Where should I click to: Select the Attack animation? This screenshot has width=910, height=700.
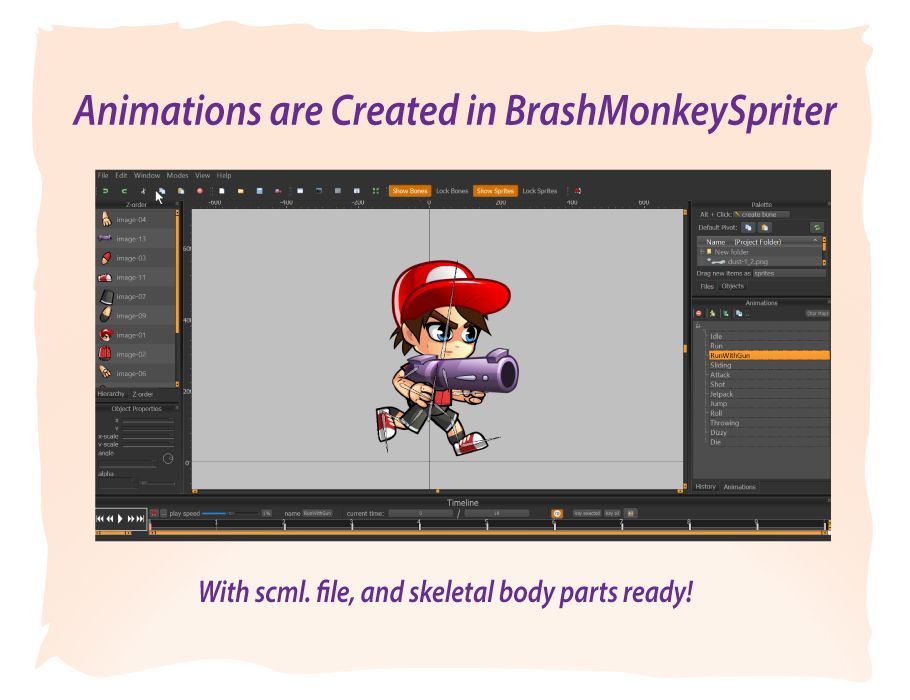[769, 374]
